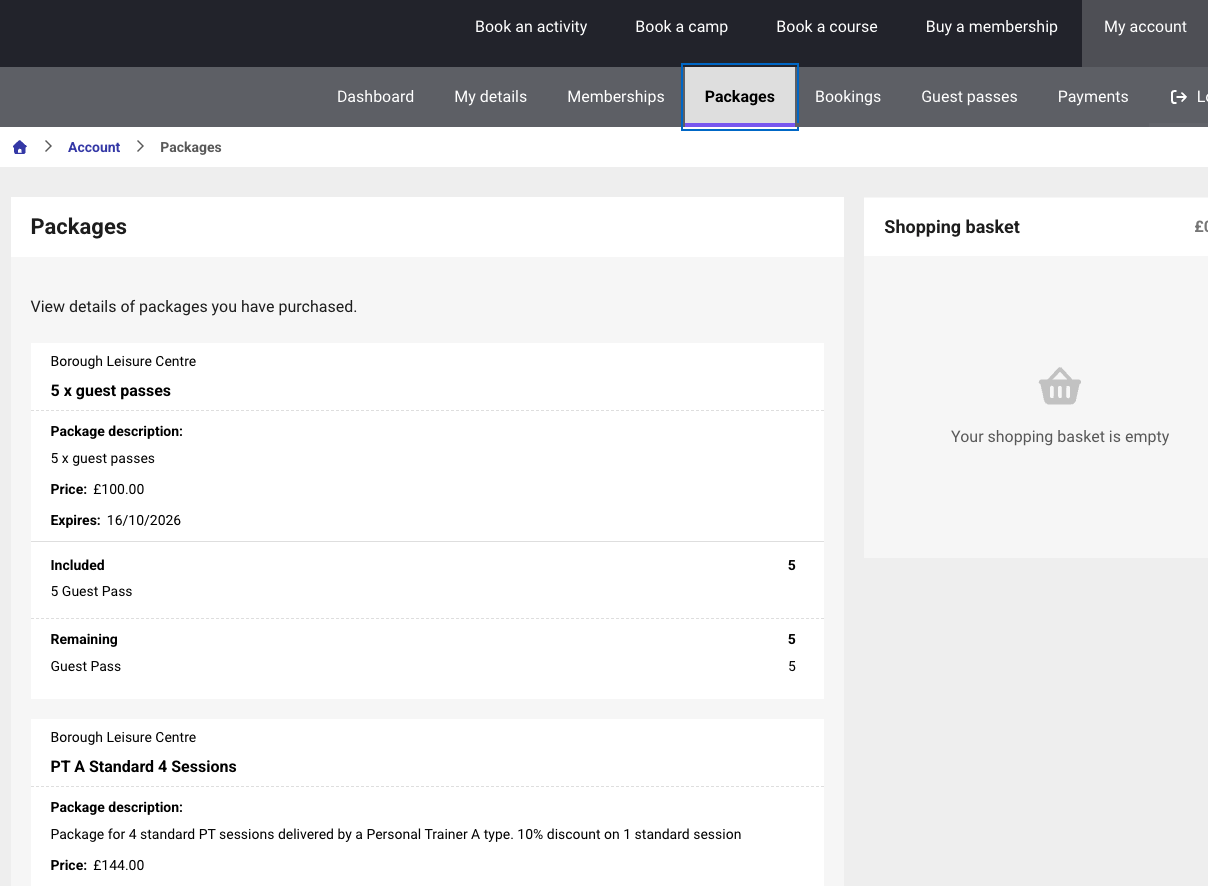Image resolution: width=1208 pixels, height=886 pixels.
Task: Click the home icon in breadcrumb
Action: click(20, 147)
